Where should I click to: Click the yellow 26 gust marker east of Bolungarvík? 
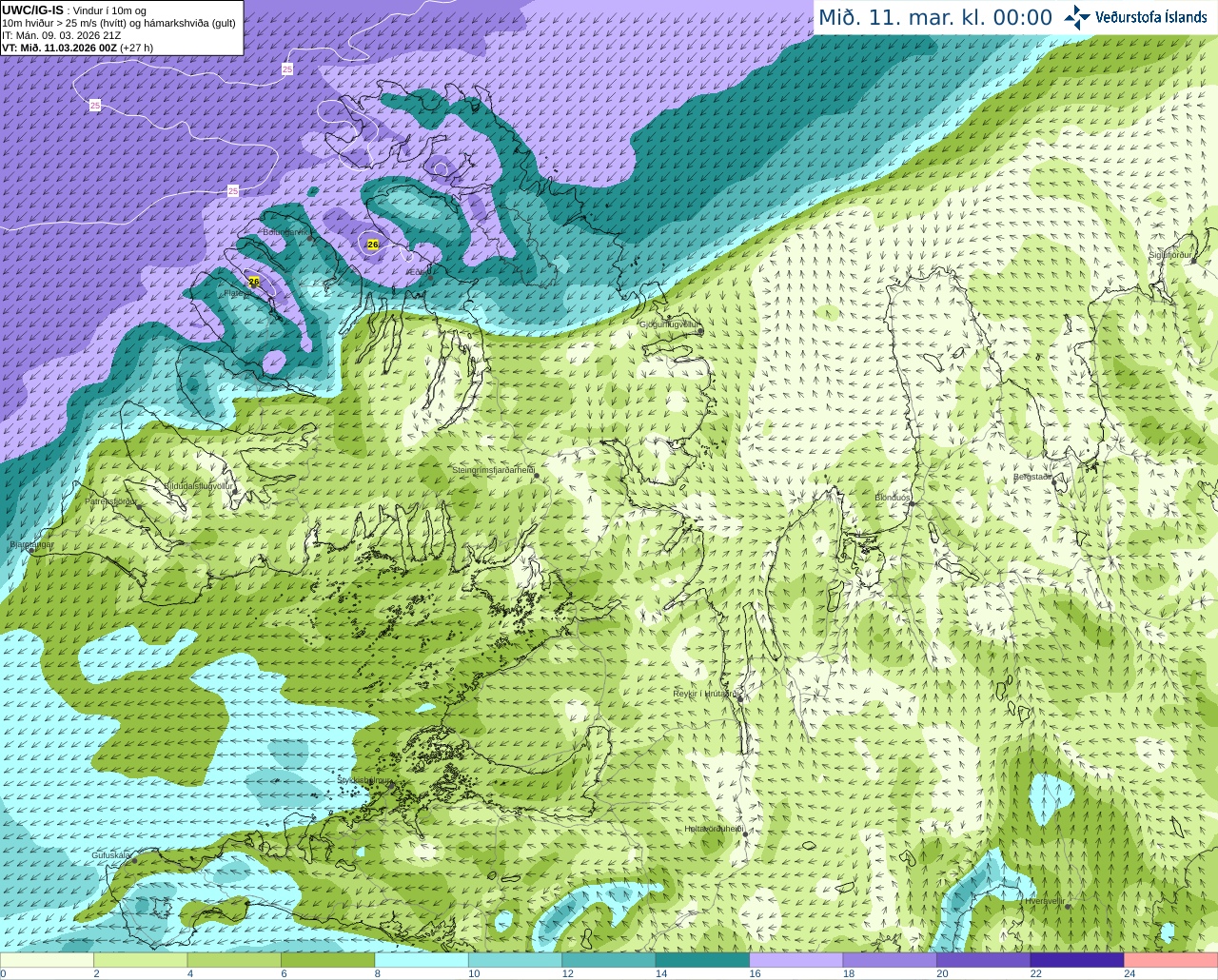pos(373,245)
